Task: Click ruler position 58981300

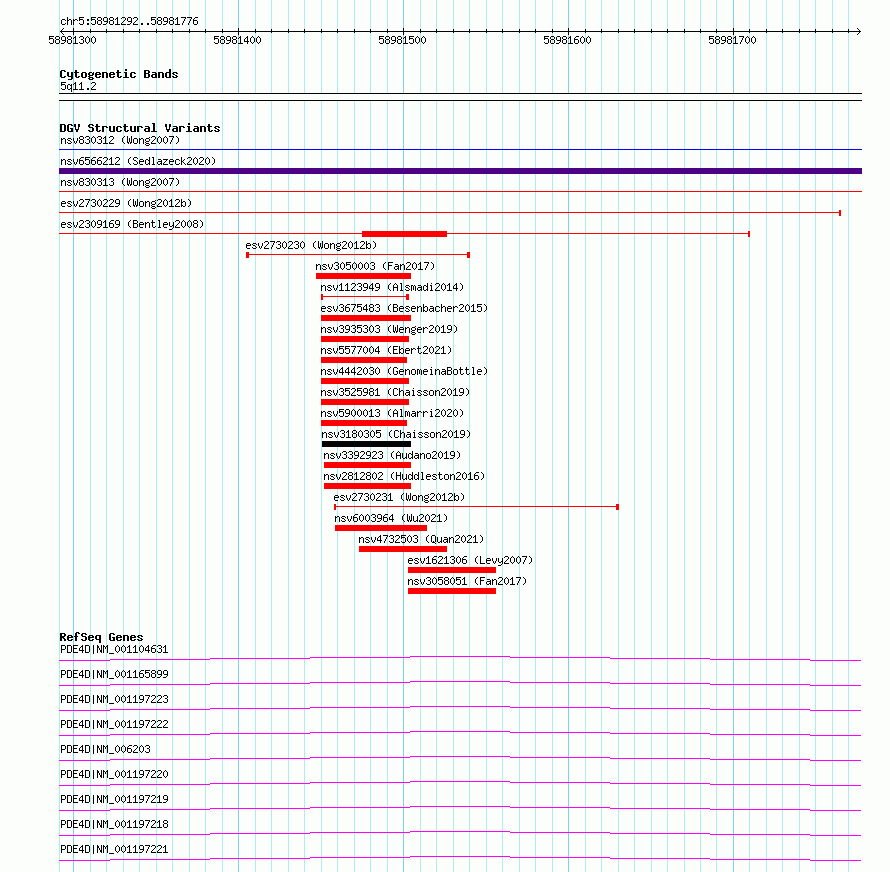Action: [72, 40]
